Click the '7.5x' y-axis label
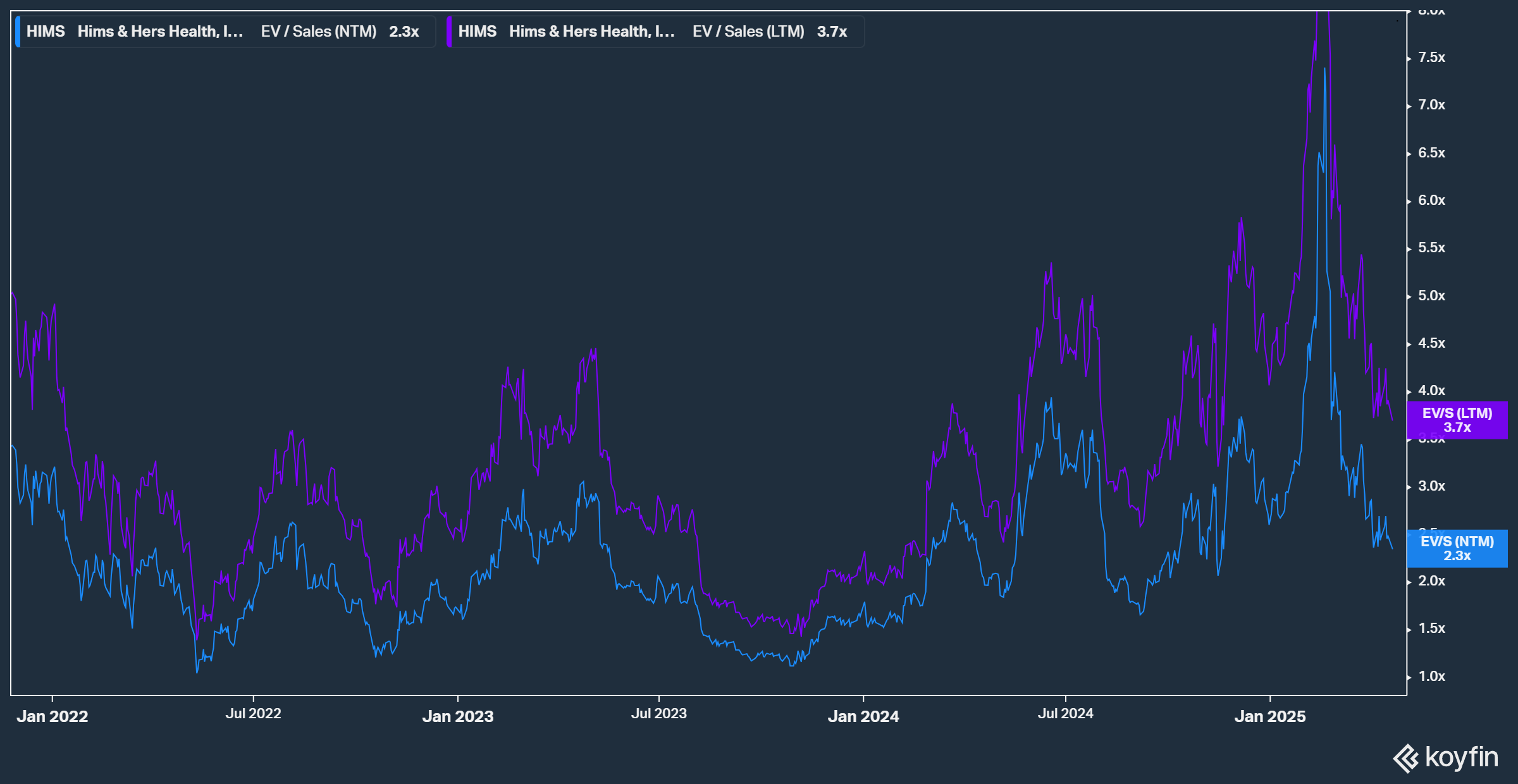 [x=1432, y=58]
